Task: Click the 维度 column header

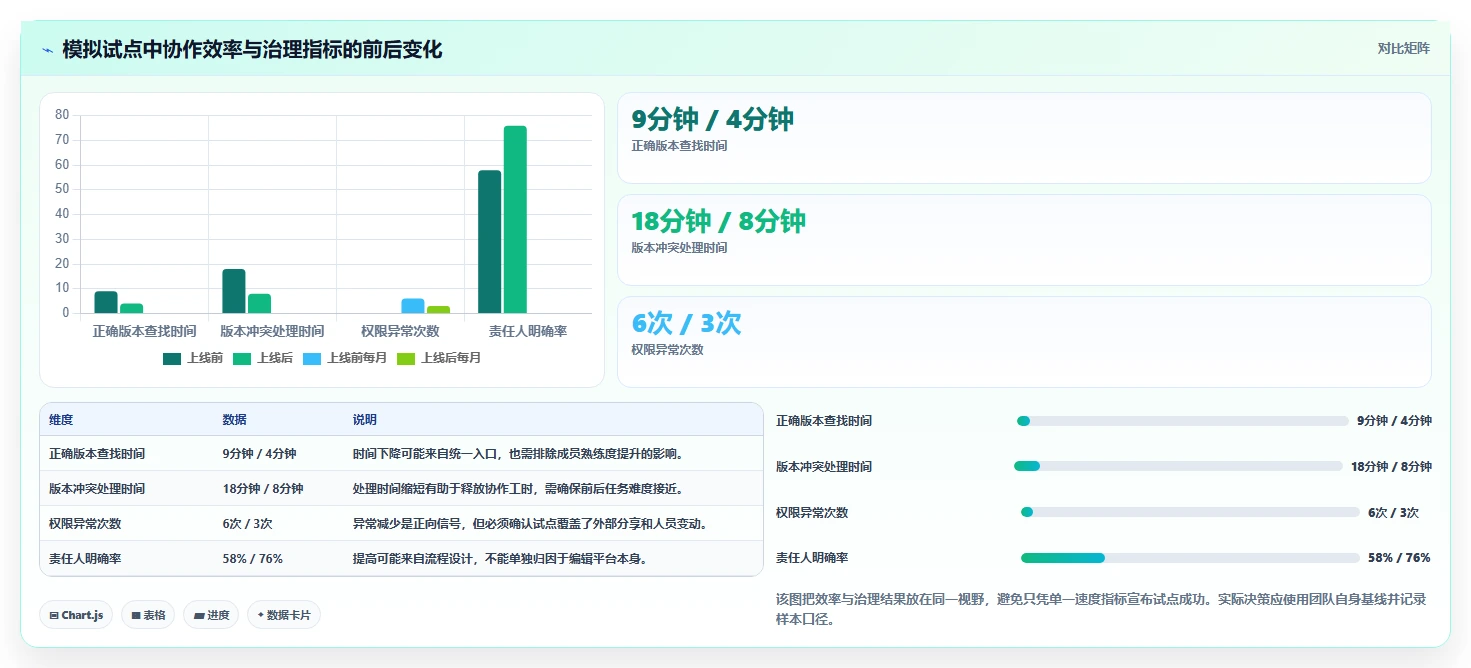Action: 61,420
